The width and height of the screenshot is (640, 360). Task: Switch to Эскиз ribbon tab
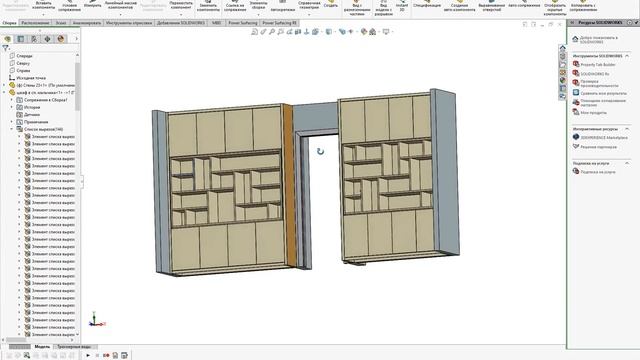click(x=61, y=23)
